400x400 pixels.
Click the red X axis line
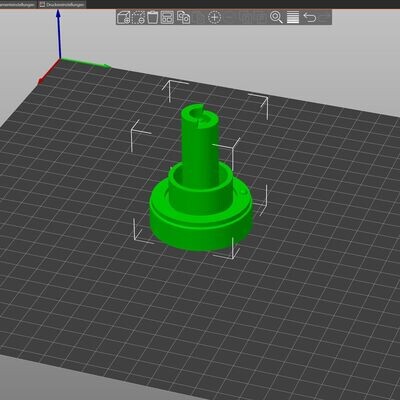point(48,72)
